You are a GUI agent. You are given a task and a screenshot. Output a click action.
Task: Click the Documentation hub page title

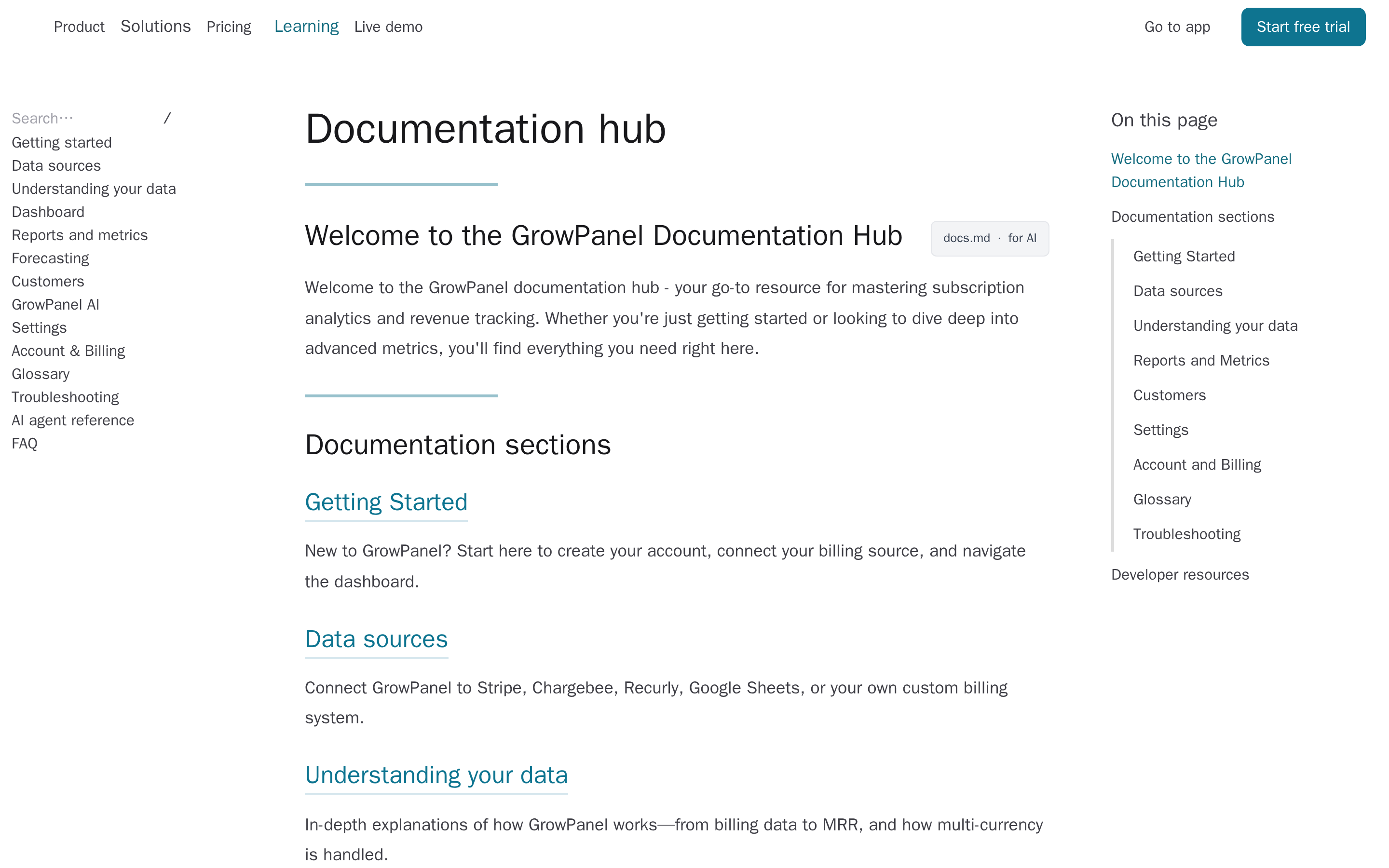click(486, 129)
